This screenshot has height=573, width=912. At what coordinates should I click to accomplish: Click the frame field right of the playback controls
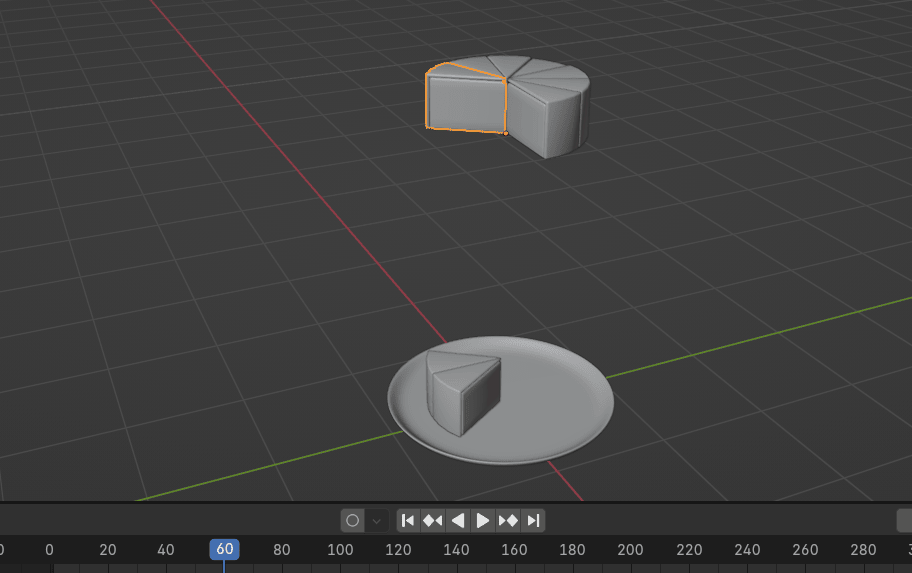[904, 520]
